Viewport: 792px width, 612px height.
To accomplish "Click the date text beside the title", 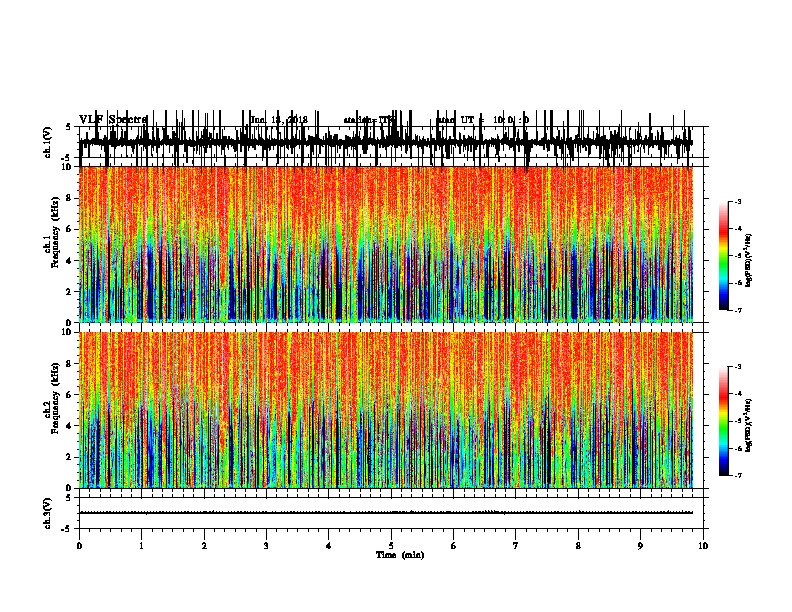I will [x=279, y=120].
